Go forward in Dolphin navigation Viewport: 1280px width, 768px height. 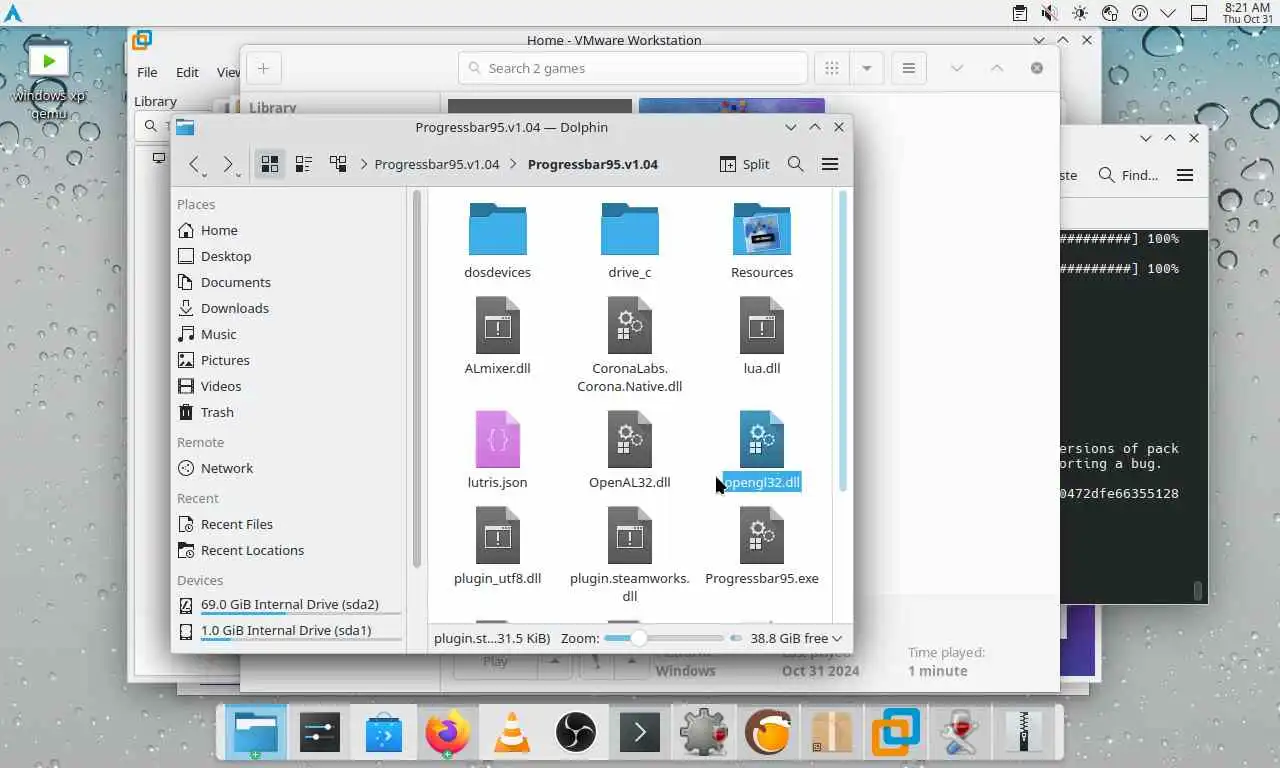[228, 164]
